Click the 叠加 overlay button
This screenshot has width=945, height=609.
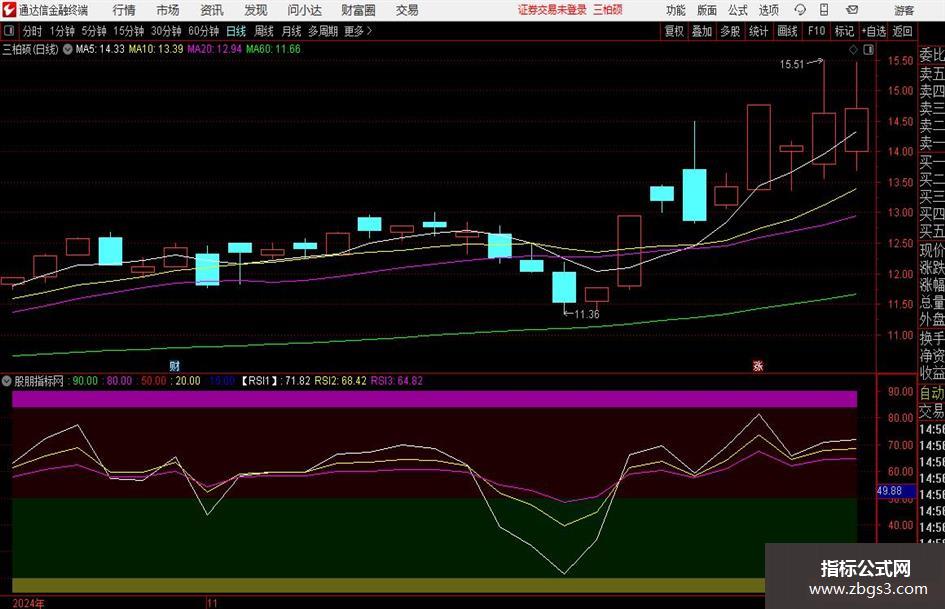702,31
